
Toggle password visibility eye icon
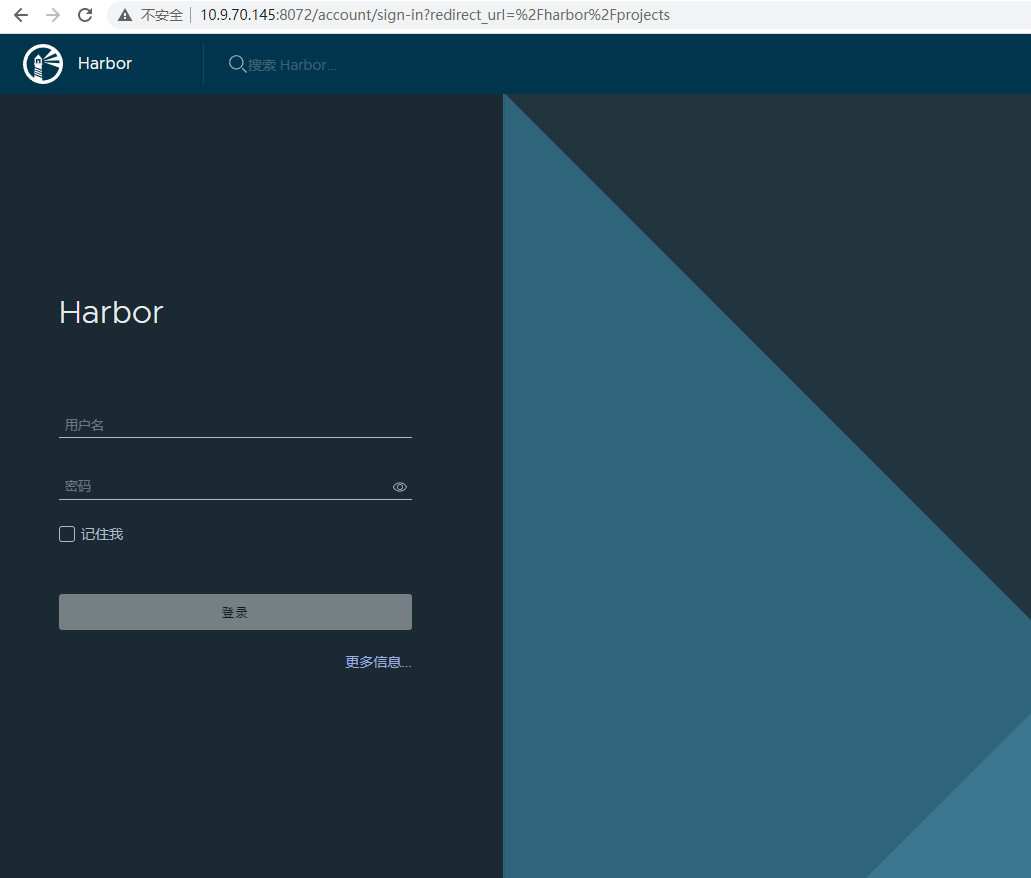tap(400, 487)
